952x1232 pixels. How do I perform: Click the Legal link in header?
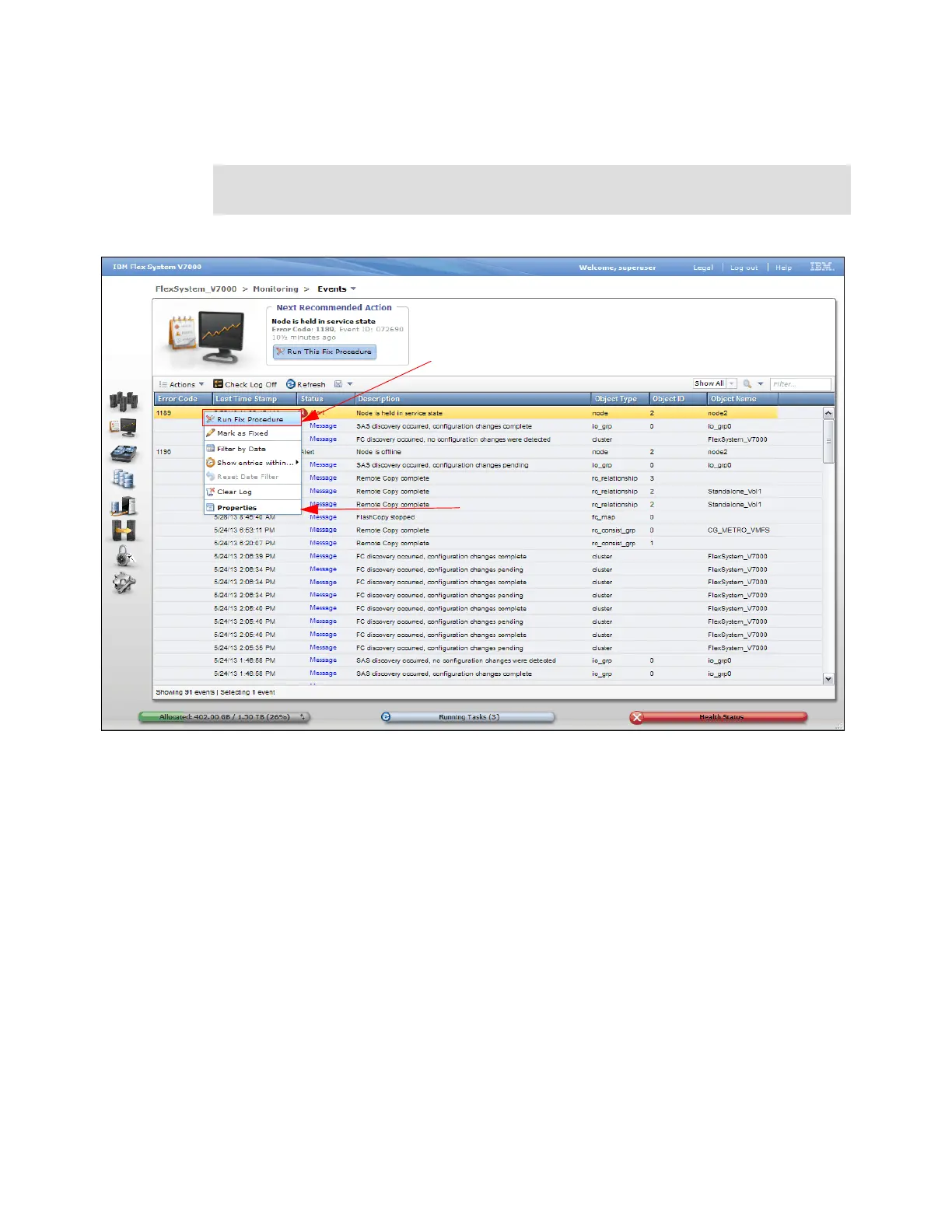(703, 268)
